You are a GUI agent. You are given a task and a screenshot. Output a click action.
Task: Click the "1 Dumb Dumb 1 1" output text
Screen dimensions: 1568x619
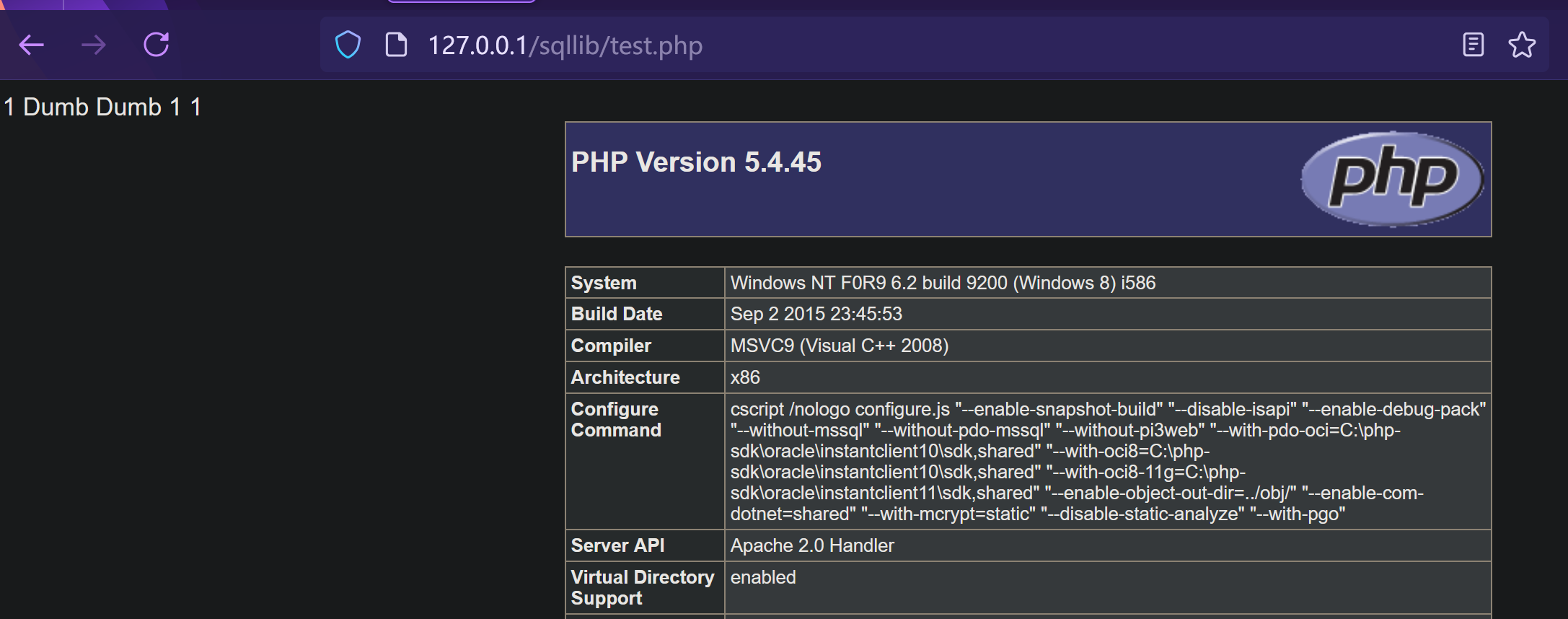click(102, 107)
